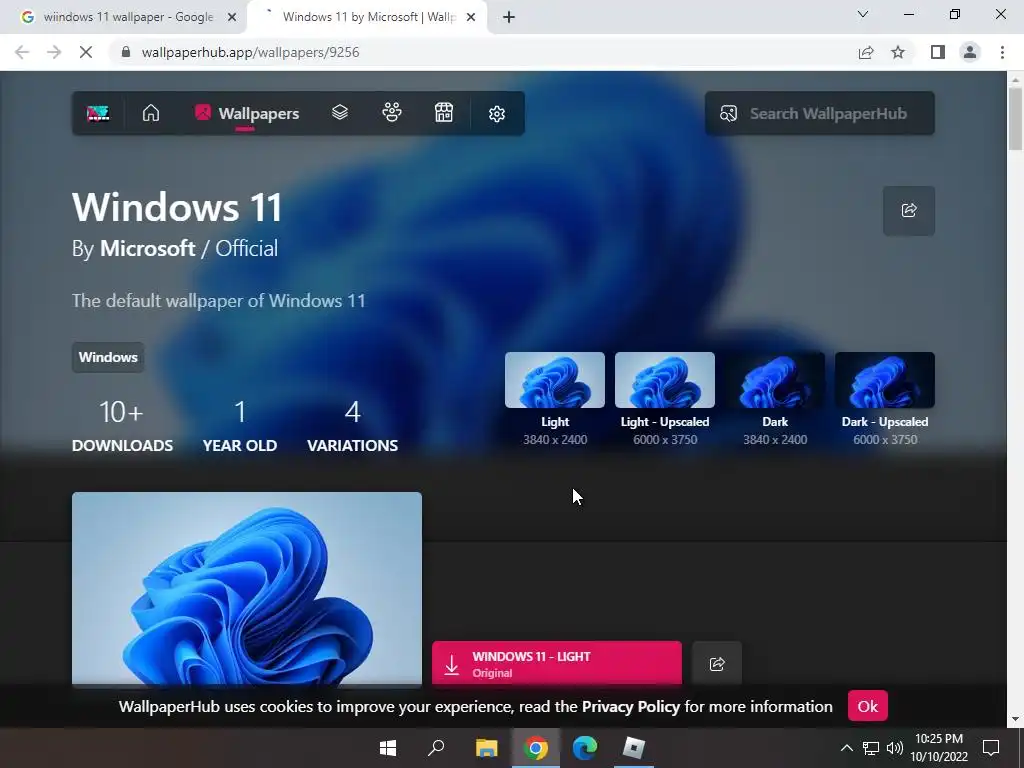Open the settings gear in site navbar
Screen dimensions: 1024x768
click(x=497, y=114)
